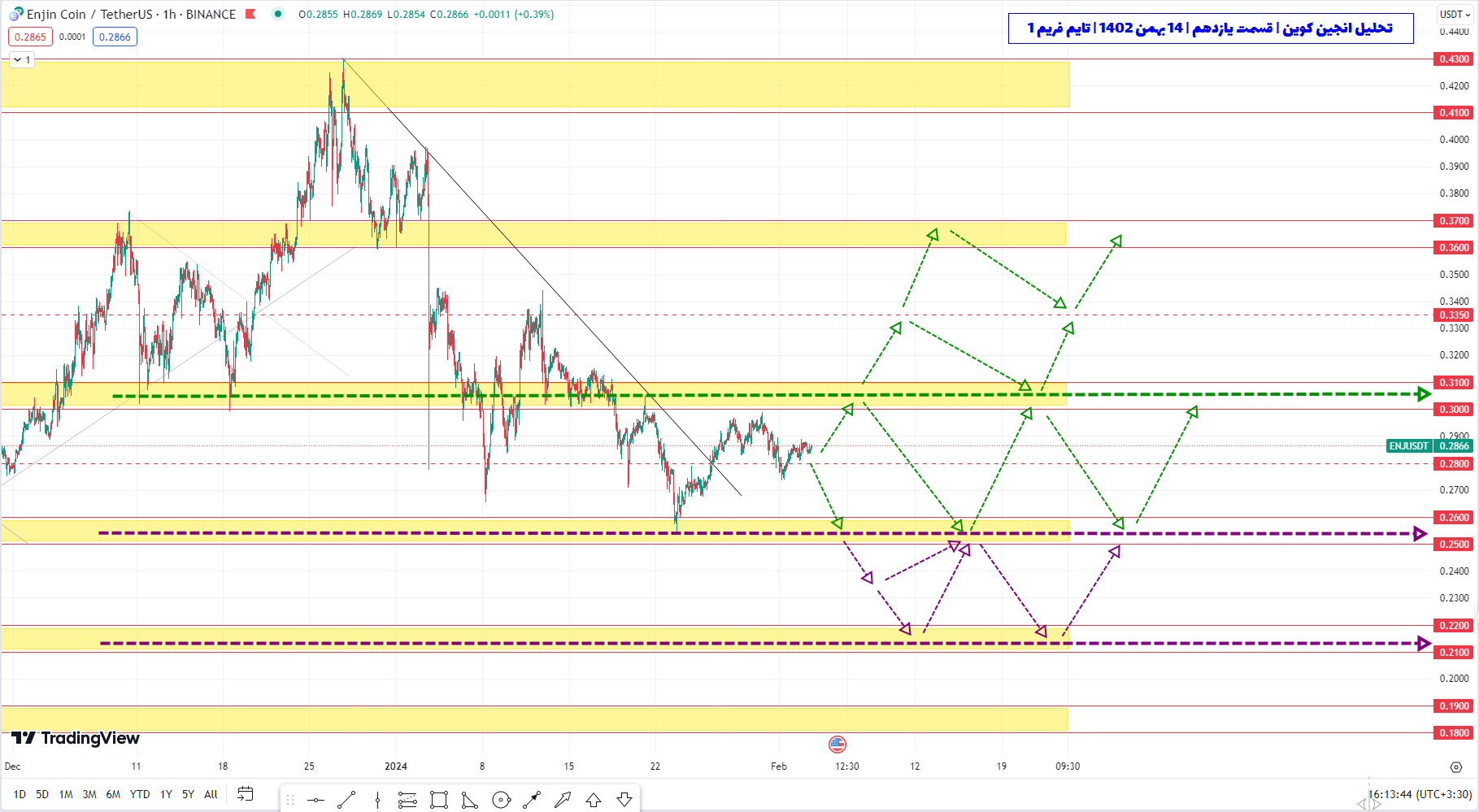The height and width of the screenshot is (812, 1479).
Task: Switch range to 5Y
Action: click(x=188, y=794)
